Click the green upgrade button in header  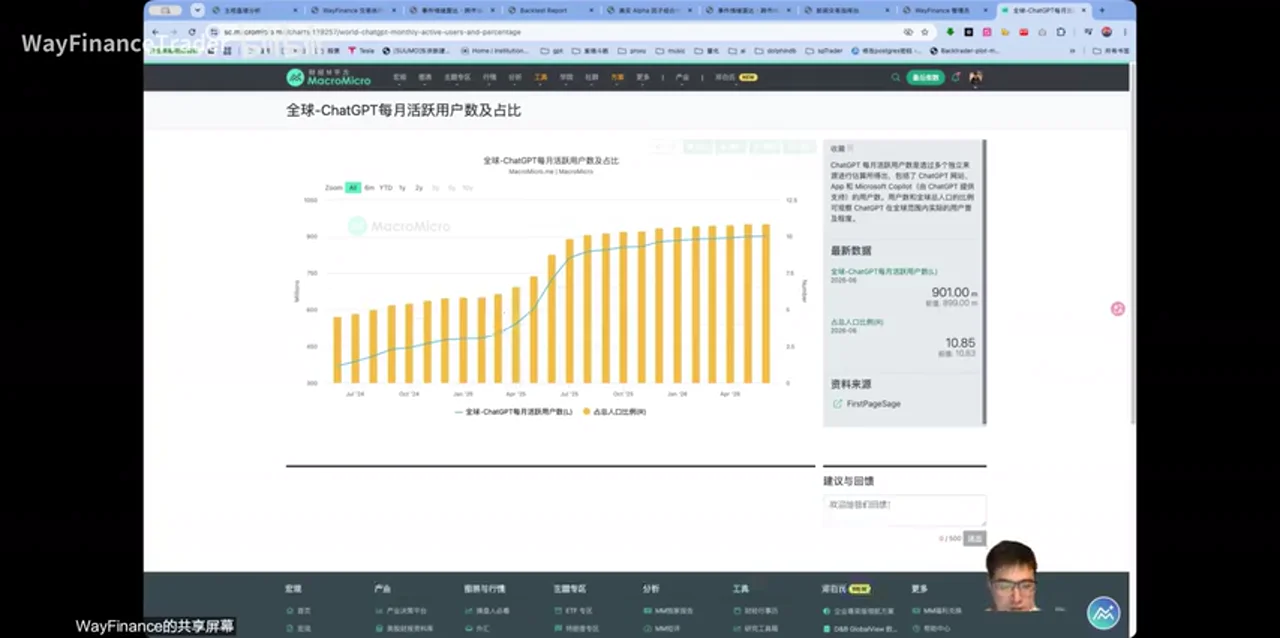925,77
